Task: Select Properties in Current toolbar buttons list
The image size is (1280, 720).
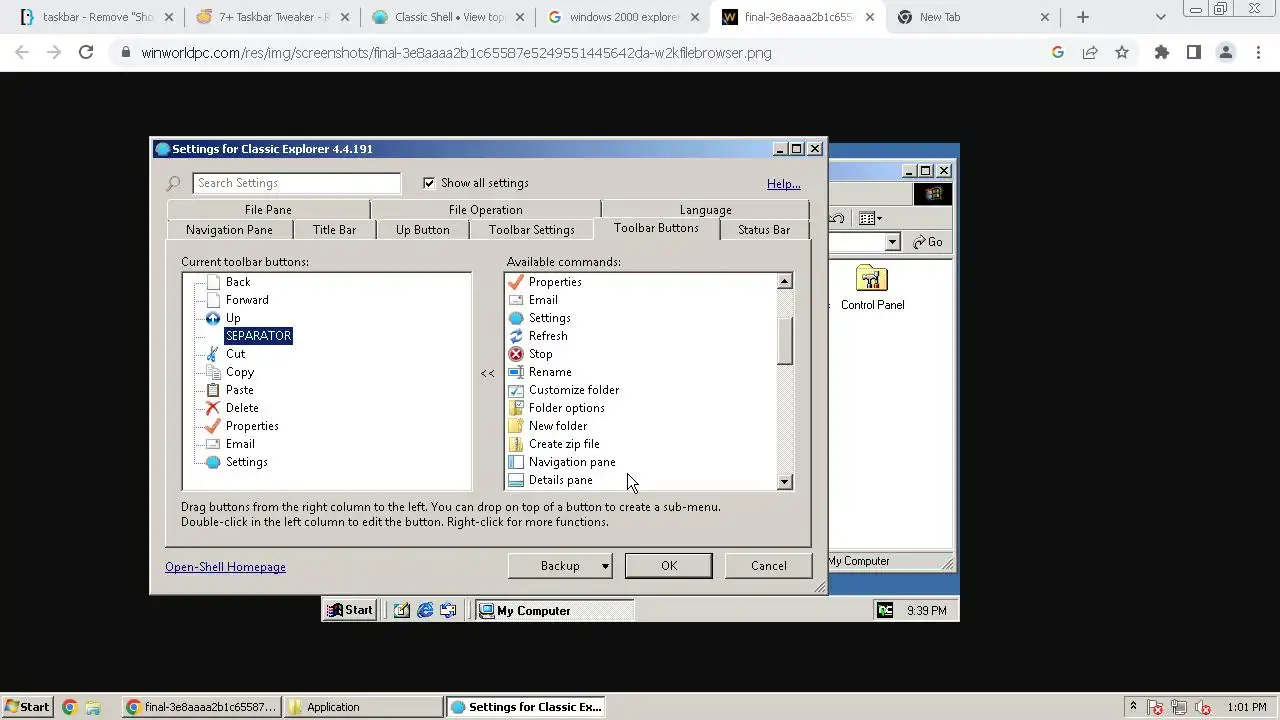Action: 252,426
